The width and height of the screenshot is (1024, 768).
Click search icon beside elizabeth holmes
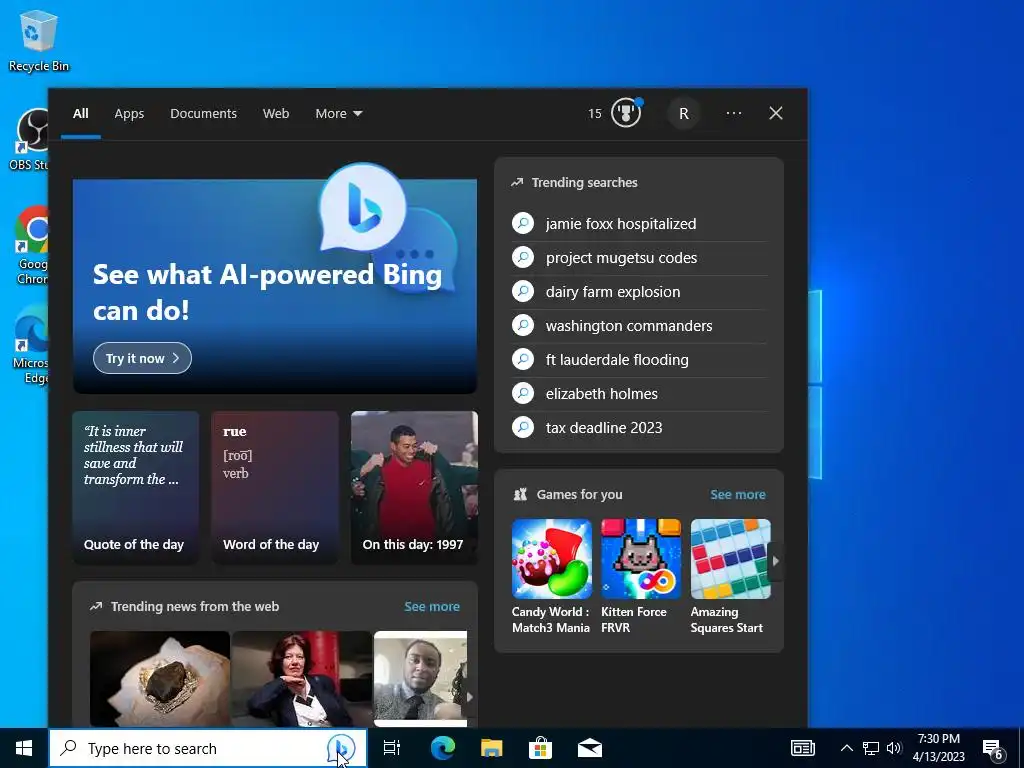pos(523,393)
